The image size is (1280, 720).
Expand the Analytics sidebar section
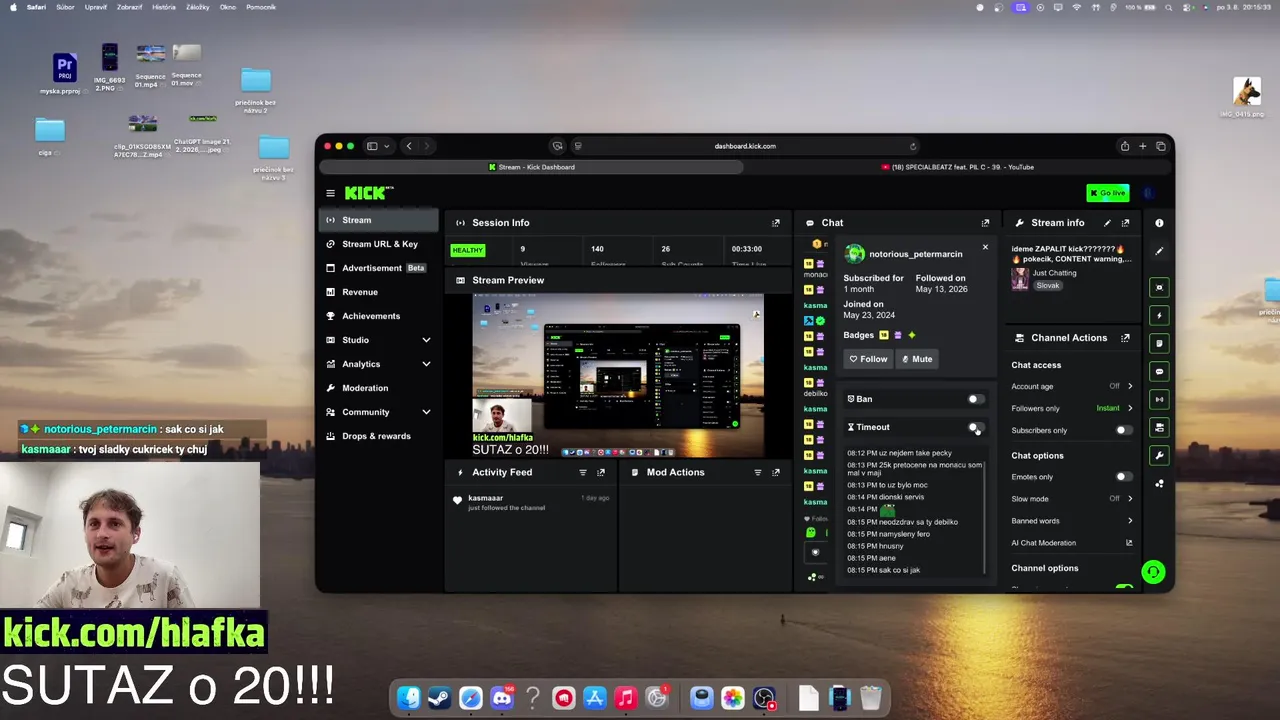(426, 364)
